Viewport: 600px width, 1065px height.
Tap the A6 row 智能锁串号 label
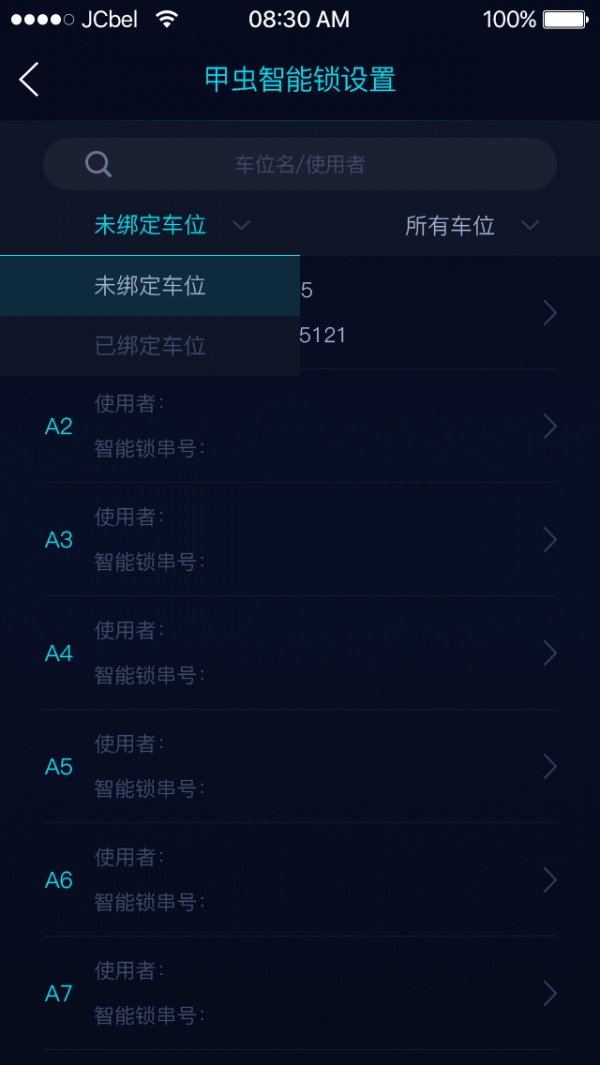coord(149,902)
